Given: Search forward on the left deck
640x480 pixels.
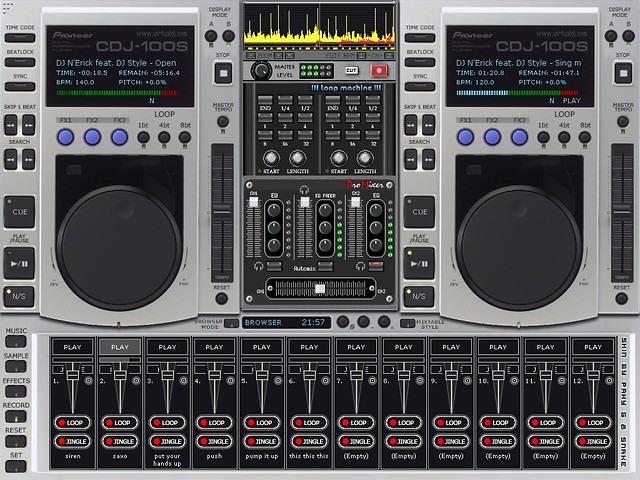Looking at the screenshot, I should point(29,159).
